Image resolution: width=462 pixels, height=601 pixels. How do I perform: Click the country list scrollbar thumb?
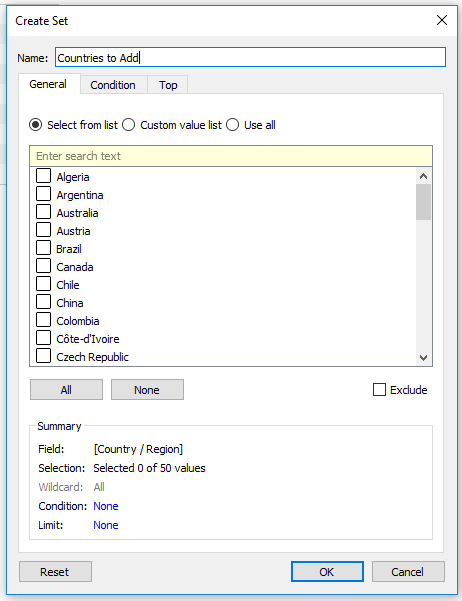(423, 202)
